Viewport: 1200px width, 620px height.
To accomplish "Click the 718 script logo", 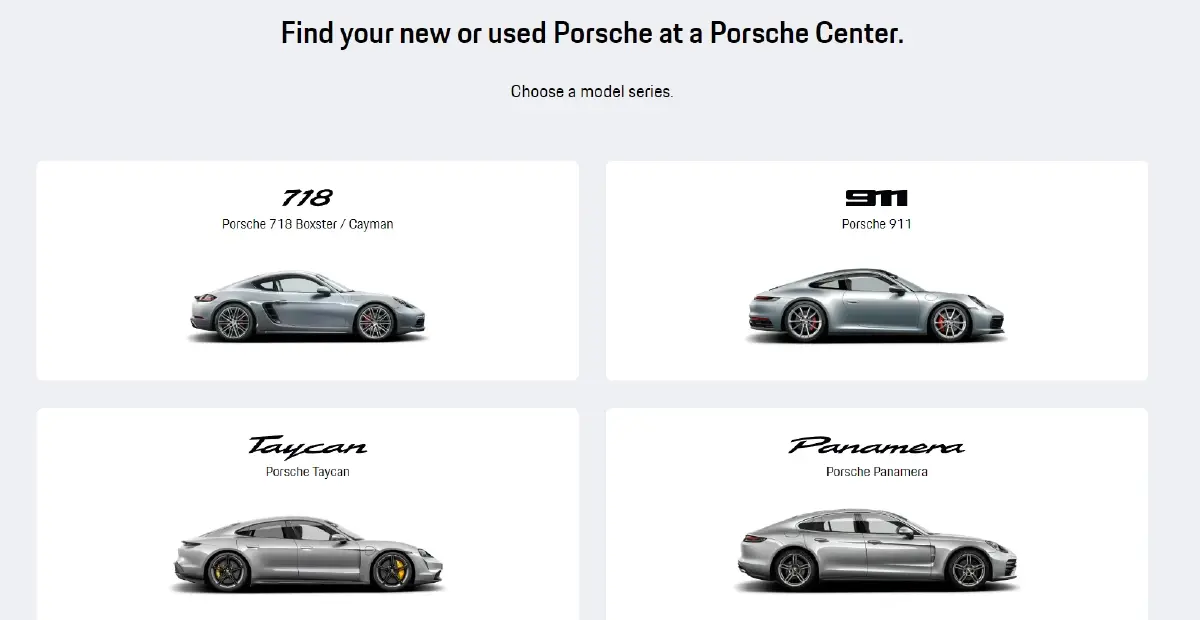I will click(307, 197).
